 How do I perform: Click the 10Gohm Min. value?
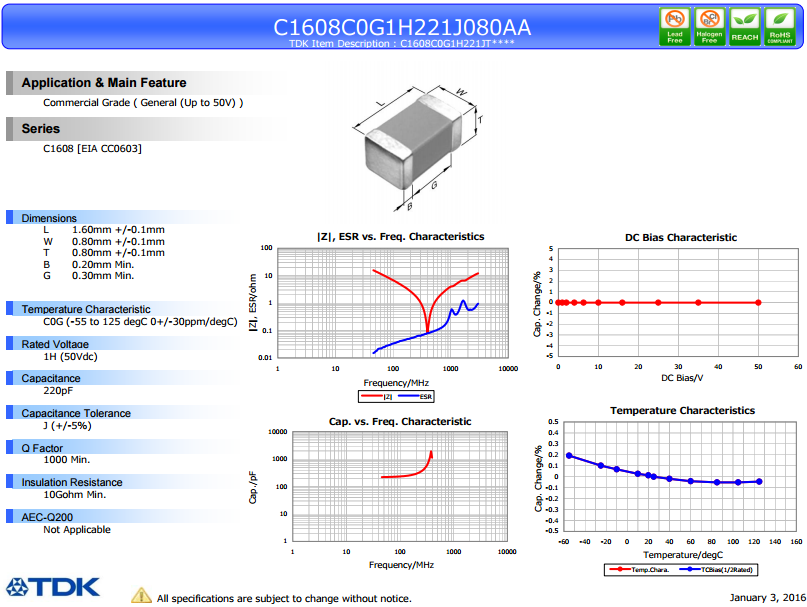tap(75, 495)
